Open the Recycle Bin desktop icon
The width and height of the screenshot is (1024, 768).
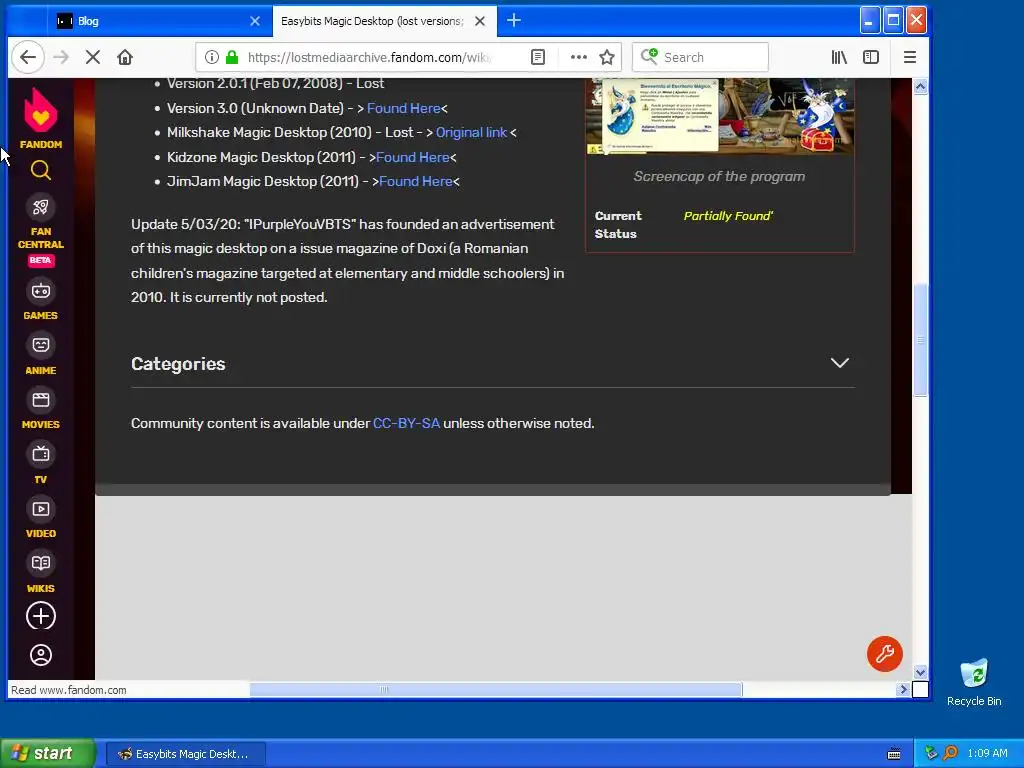point(974,682)
